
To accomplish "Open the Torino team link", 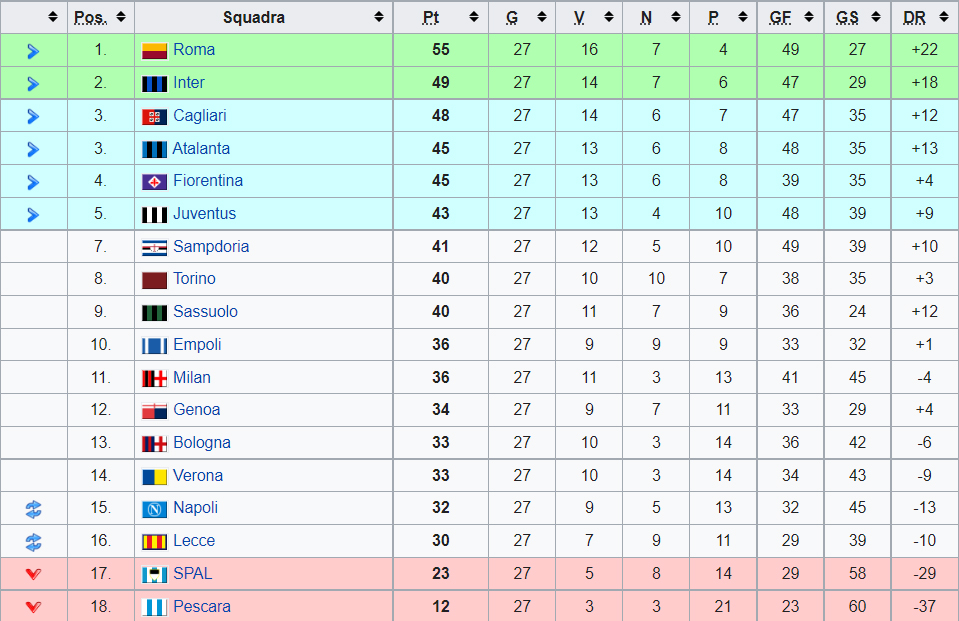I will click(194, 279).
